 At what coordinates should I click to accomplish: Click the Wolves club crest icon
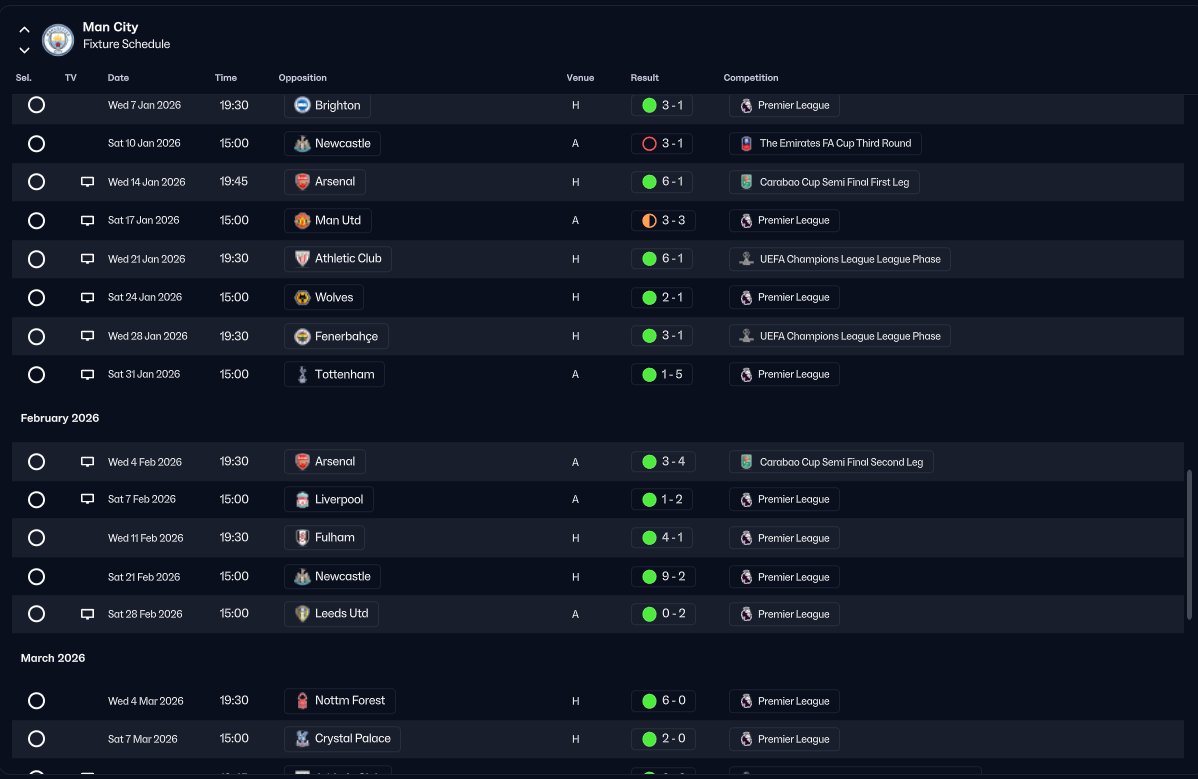pyautogui.click(x=303, y=297)
